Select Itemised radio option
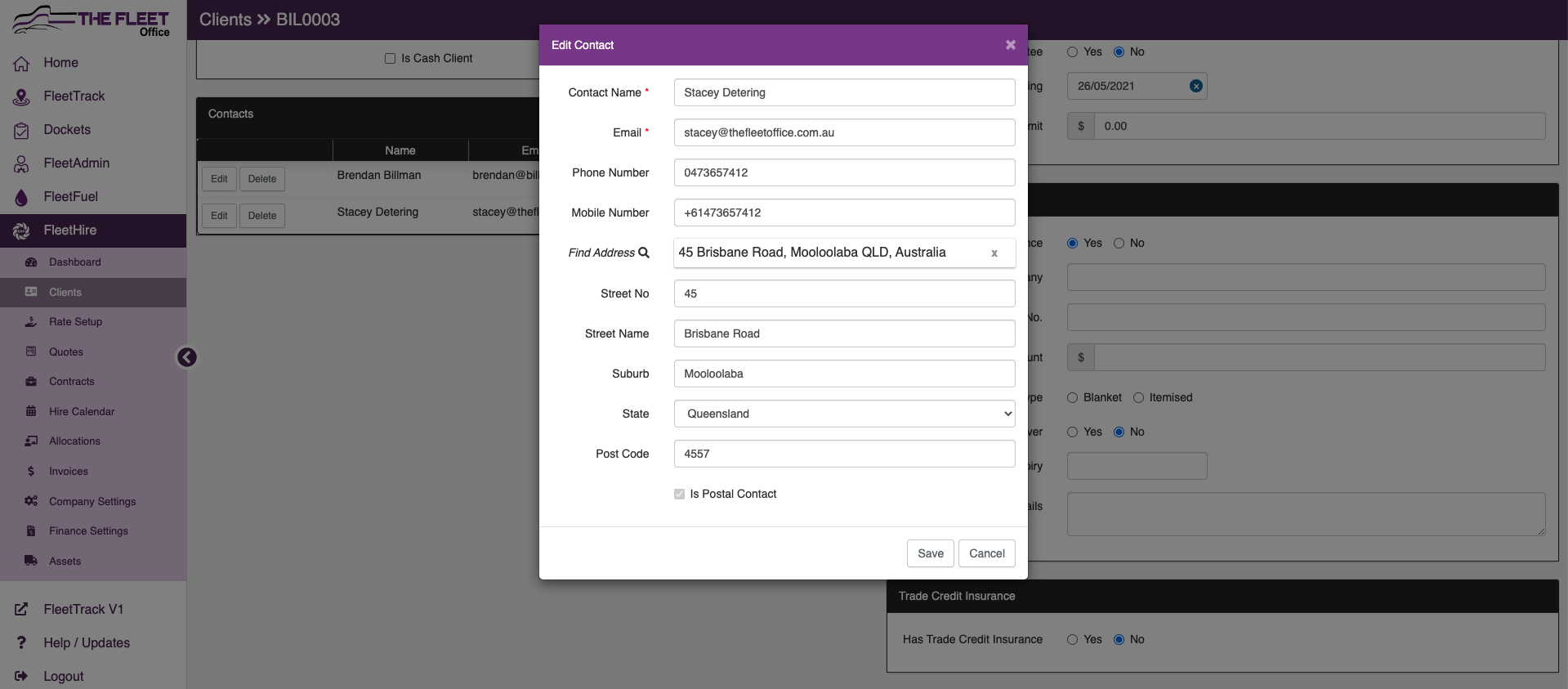 coord(1138,398)
